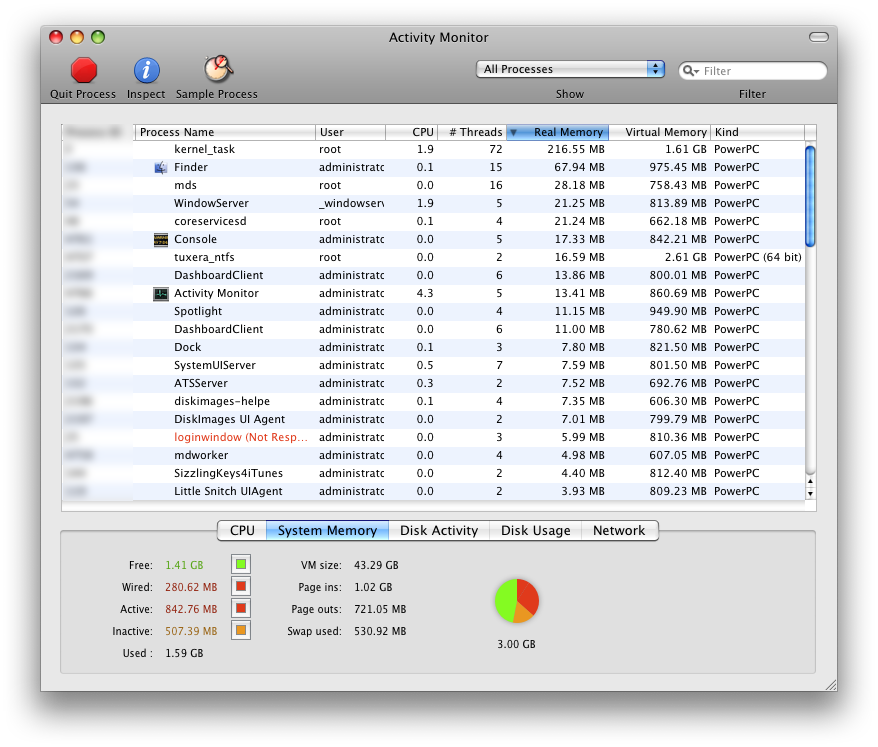Select the DashboardClient row using 11.00 MB

coord(434,329)
